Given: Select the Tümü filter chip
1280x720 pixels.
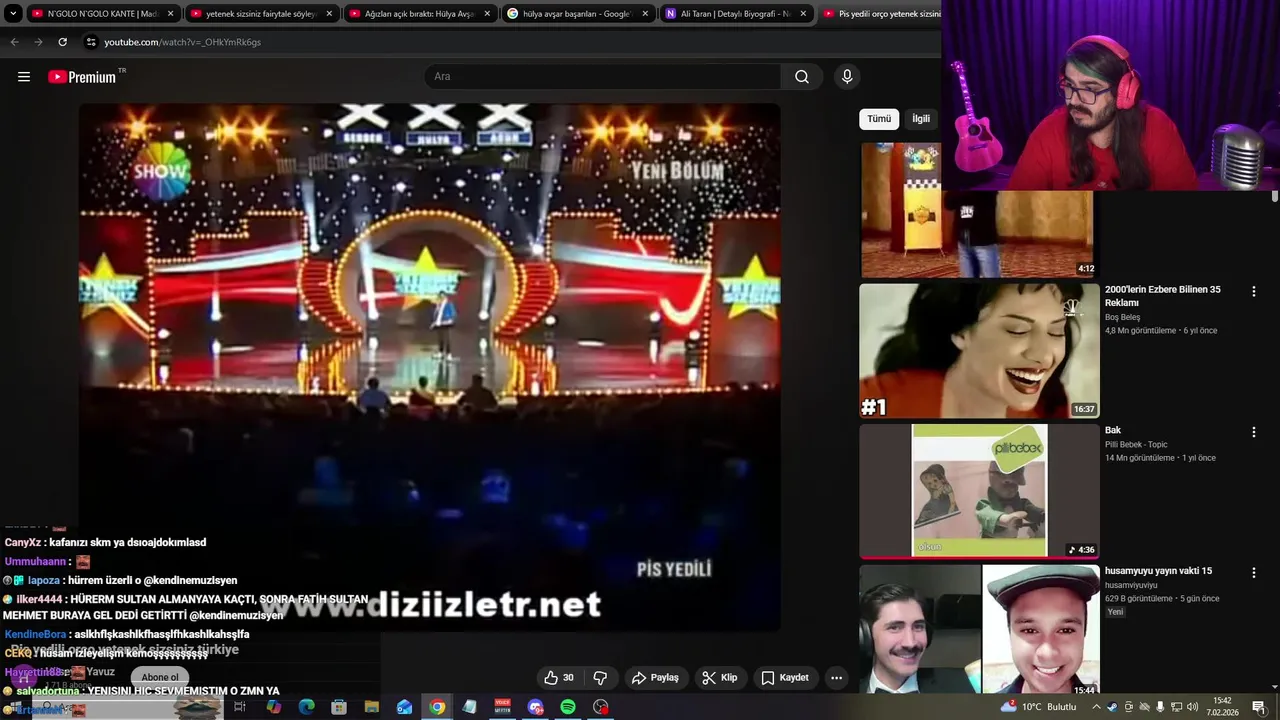Looking at the screenshot, I should point(879,119).
